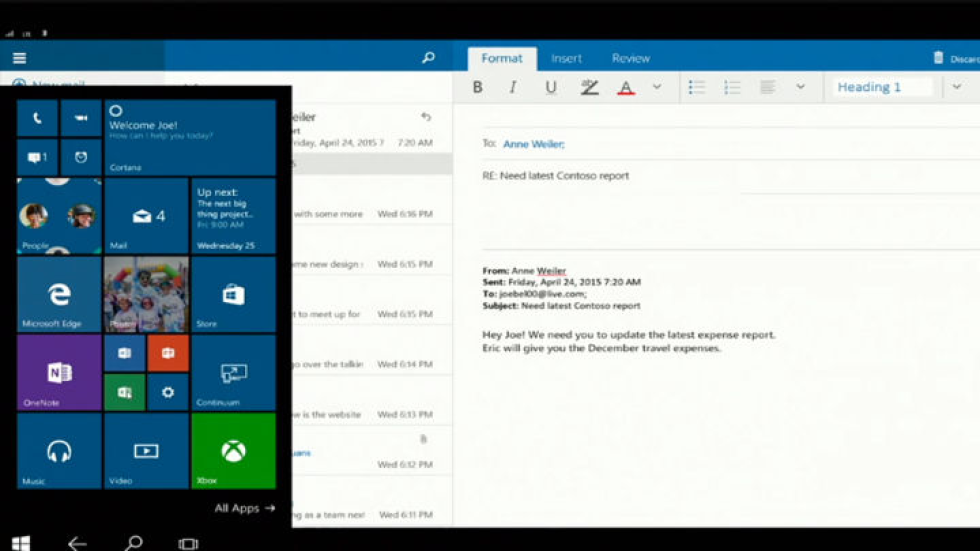Launch the Xbox tile
980x551 pixels.
(233, 451)
